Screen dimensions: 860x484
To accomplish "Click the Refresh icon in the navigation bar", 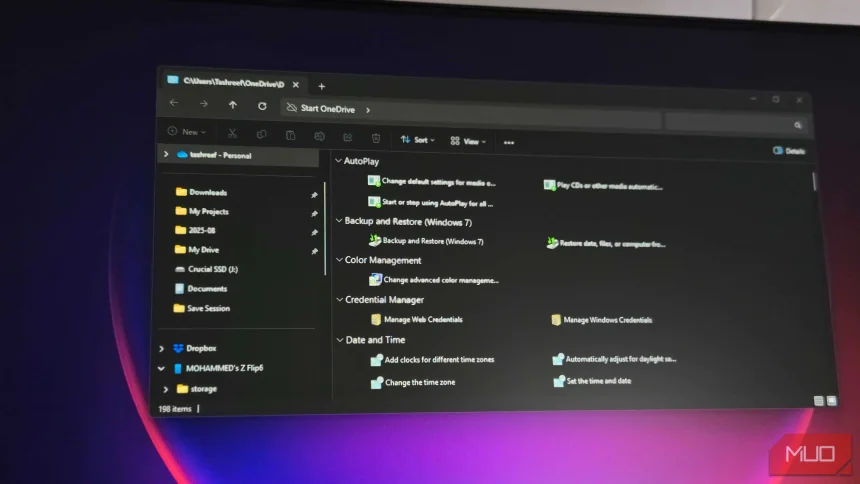I will [262, 106].
